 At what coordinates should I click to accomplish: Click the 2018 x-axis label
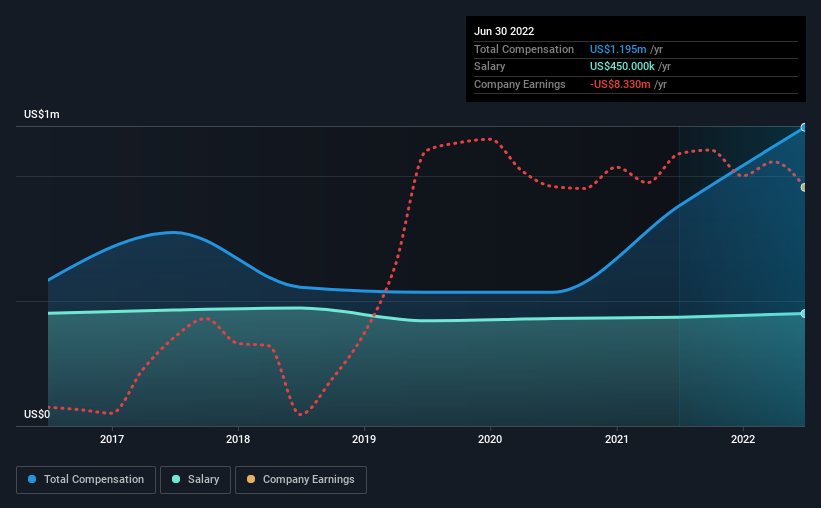point(238,439)
